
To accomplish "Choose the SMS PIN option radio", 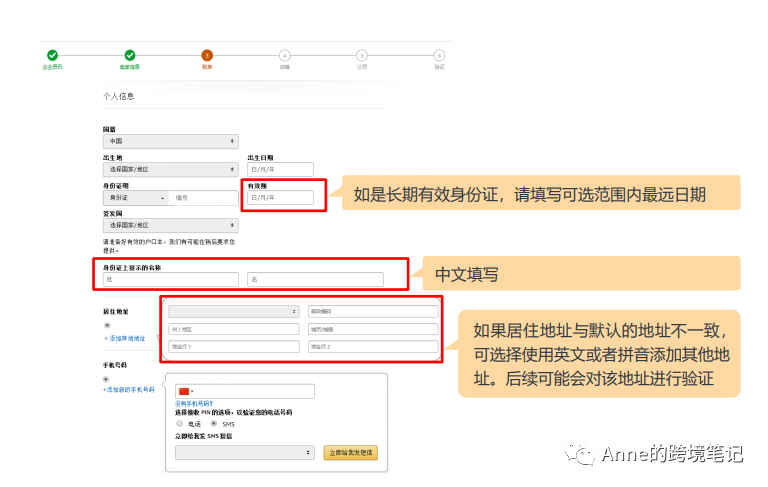I will [x=214, y=424].
